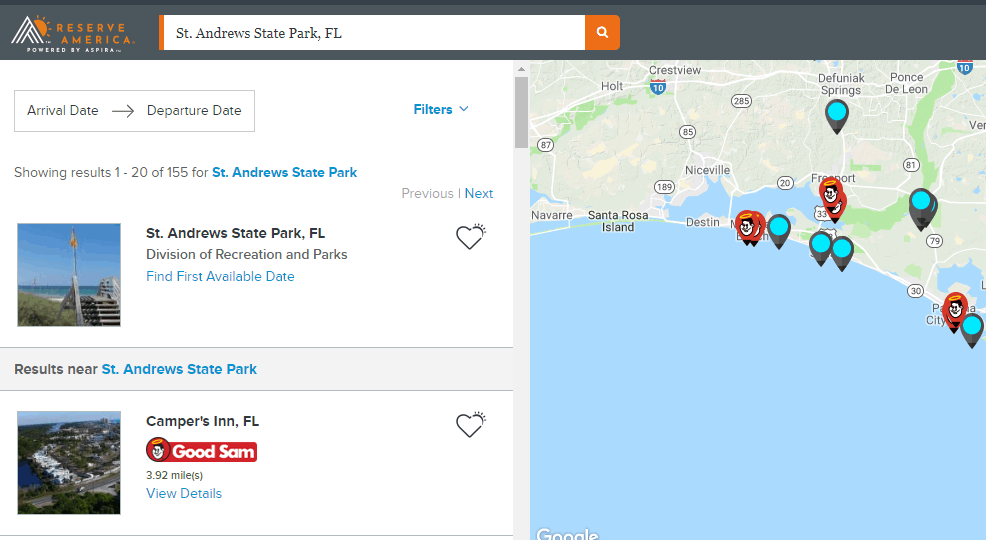Click the orange search magnifier button
Viewport: 986px width, 540px height.
(602, 33)
